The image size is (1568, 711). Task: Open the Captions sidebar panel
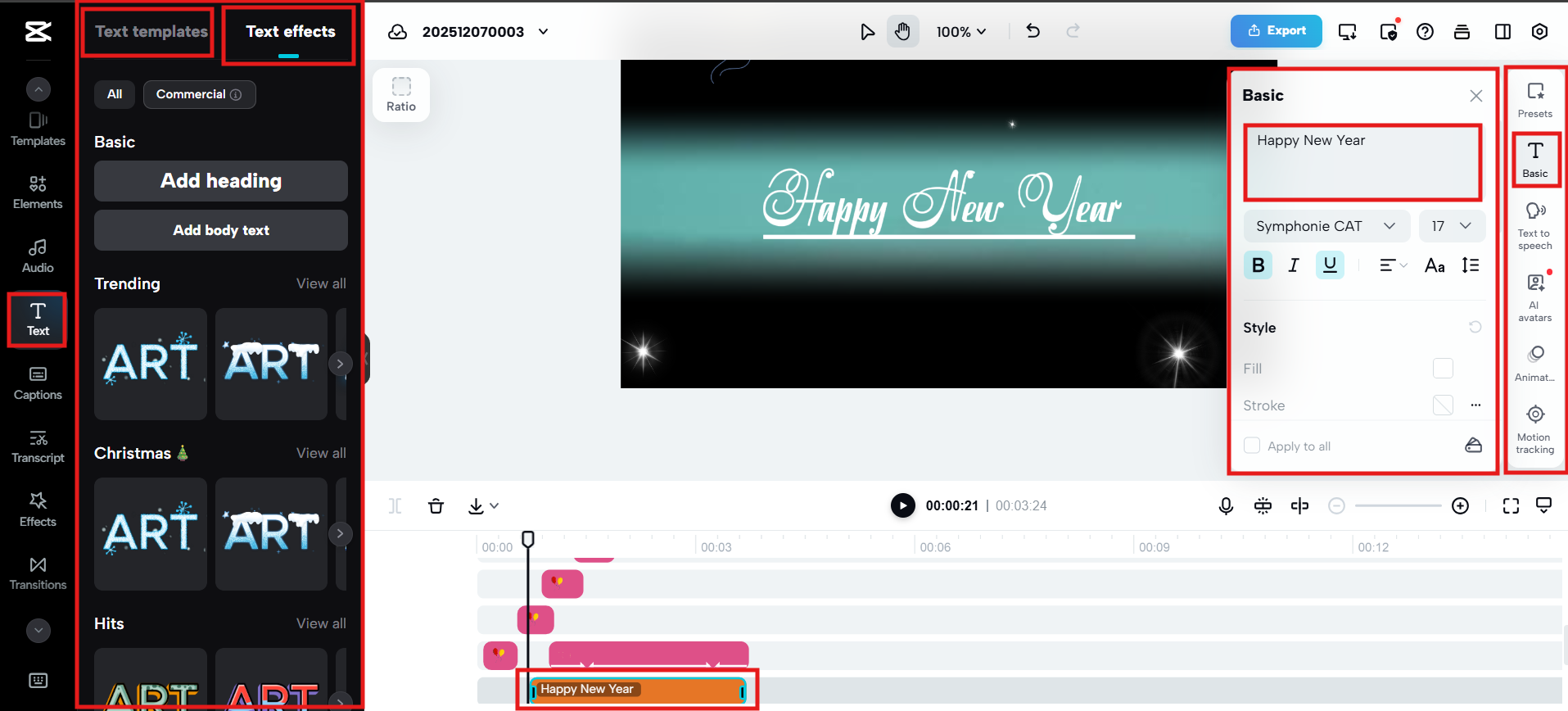(38, 383)
